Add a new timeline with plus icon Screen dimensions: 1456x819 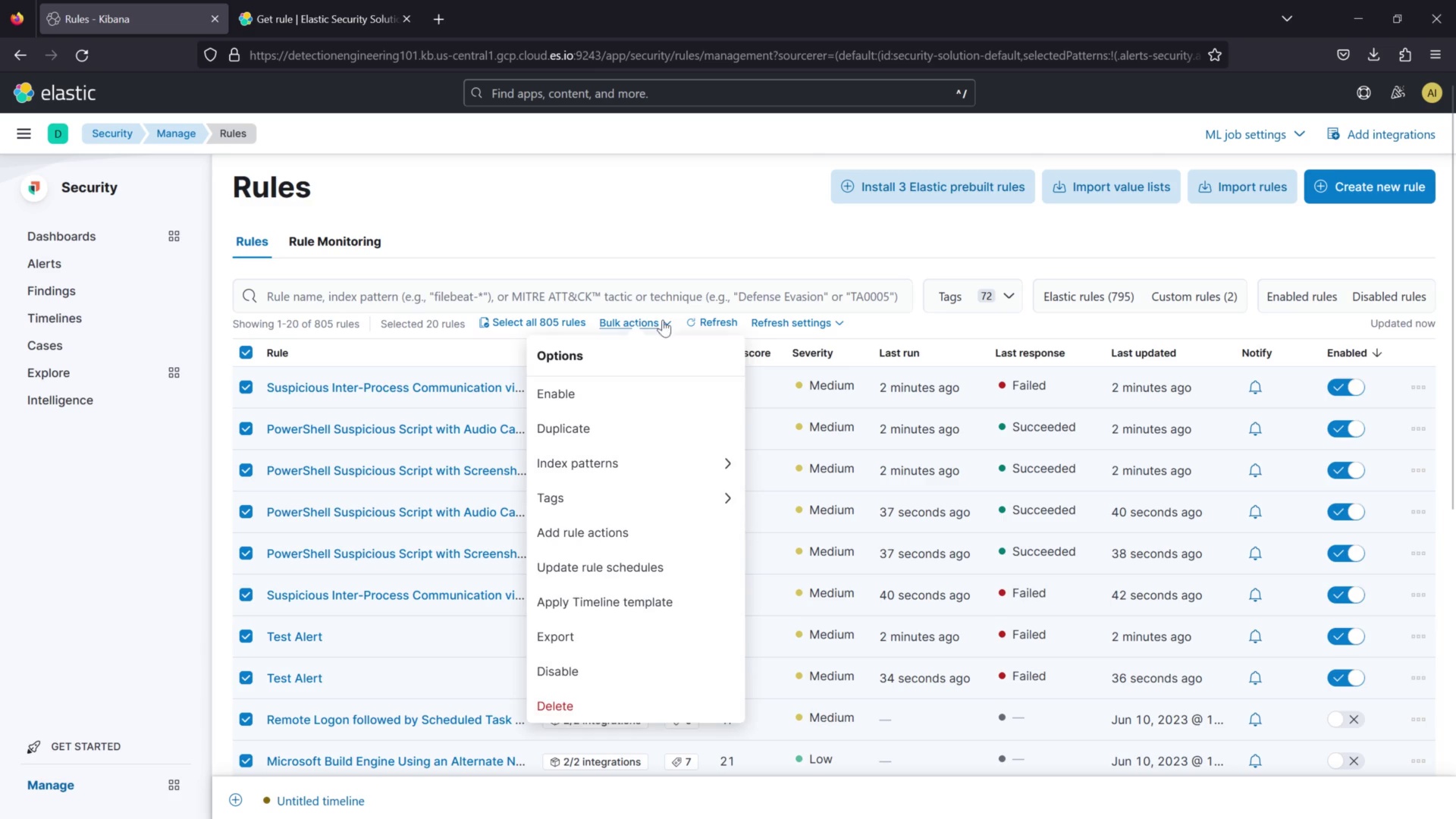(236, 801)
